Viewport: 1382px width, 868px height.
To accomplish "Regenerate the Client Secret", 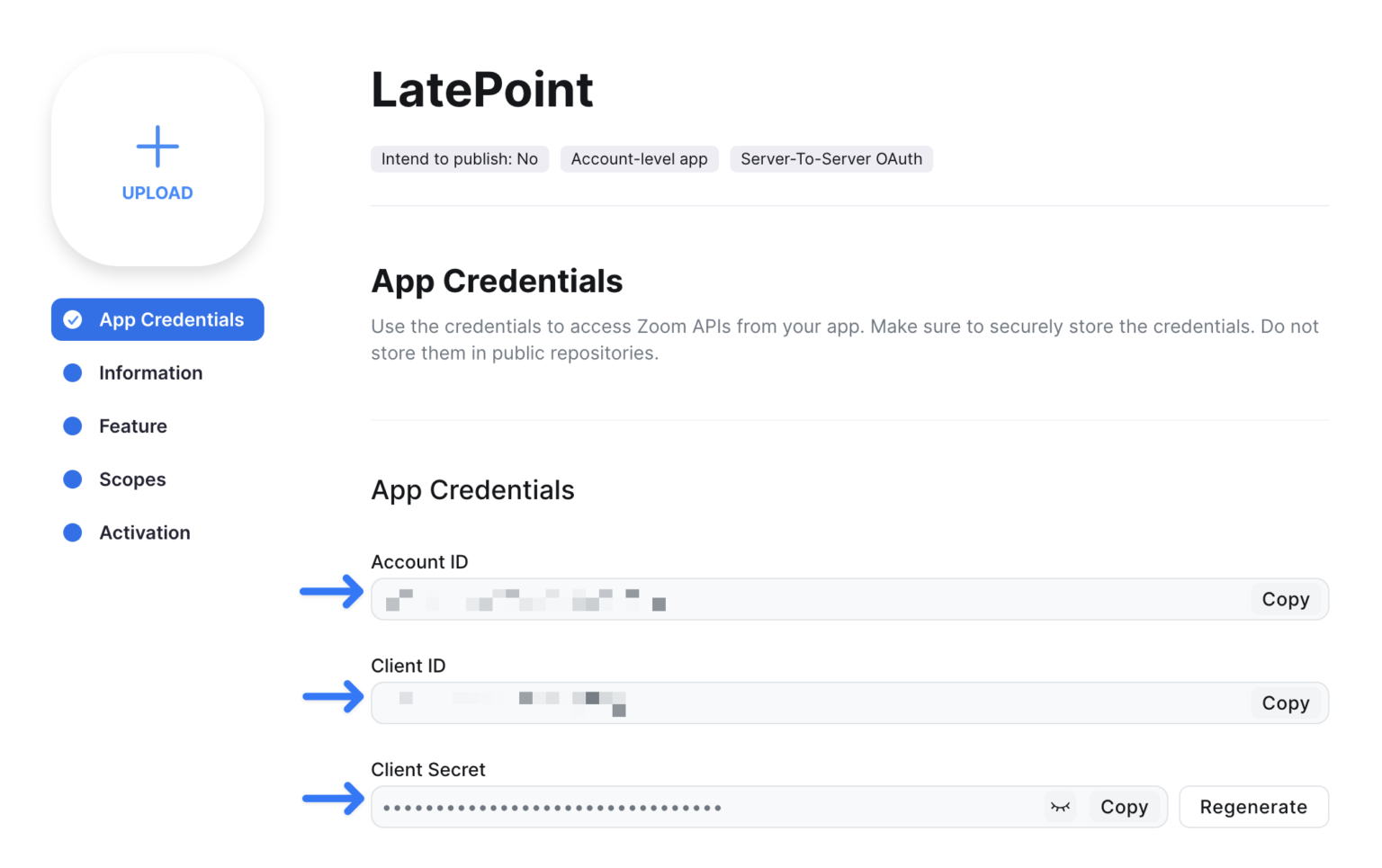I will (1253, 807).
